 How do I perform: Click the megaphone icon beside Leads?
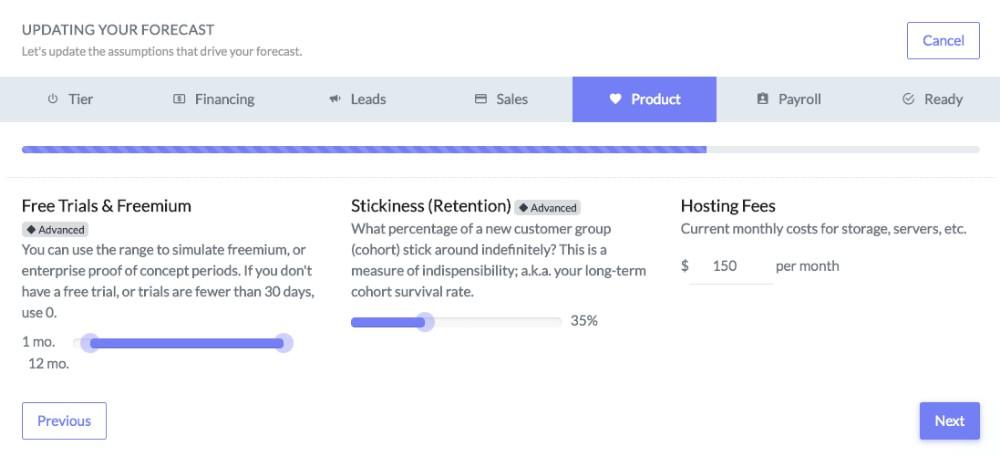(x=335, y=99)
